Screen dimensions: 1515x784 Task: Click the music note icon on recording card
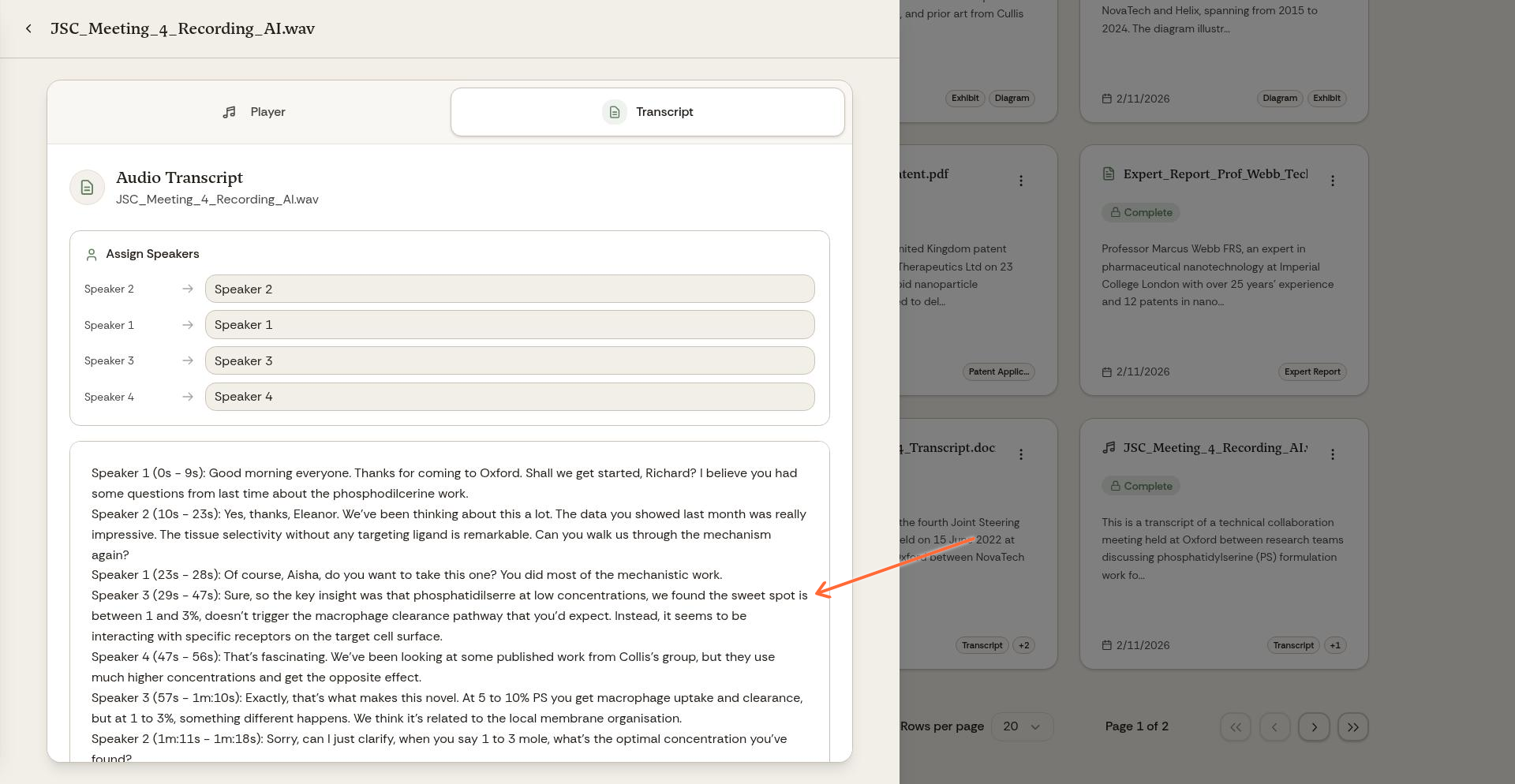pos(1109,447)
